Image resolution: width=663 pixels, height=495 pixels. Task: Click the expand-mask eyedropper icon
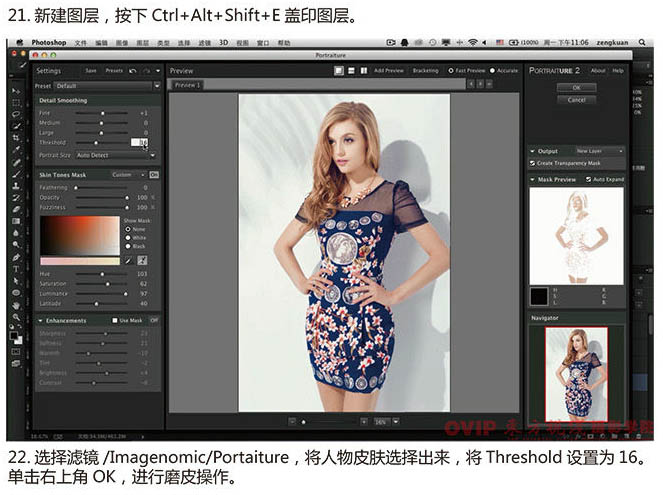click(142, 261)
